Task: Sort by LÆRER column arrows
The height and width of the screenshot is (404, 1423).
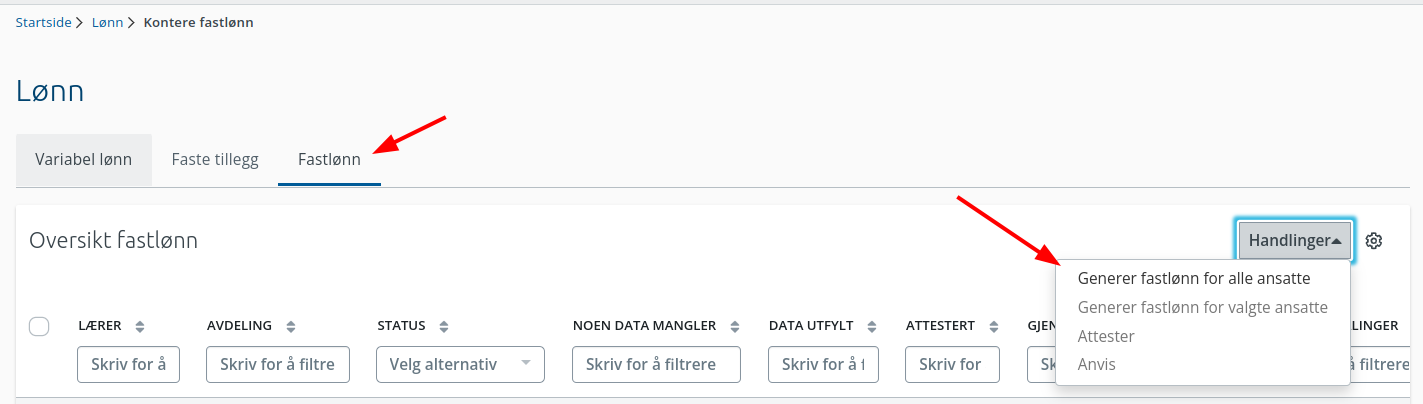Action: tap(140, 326)
